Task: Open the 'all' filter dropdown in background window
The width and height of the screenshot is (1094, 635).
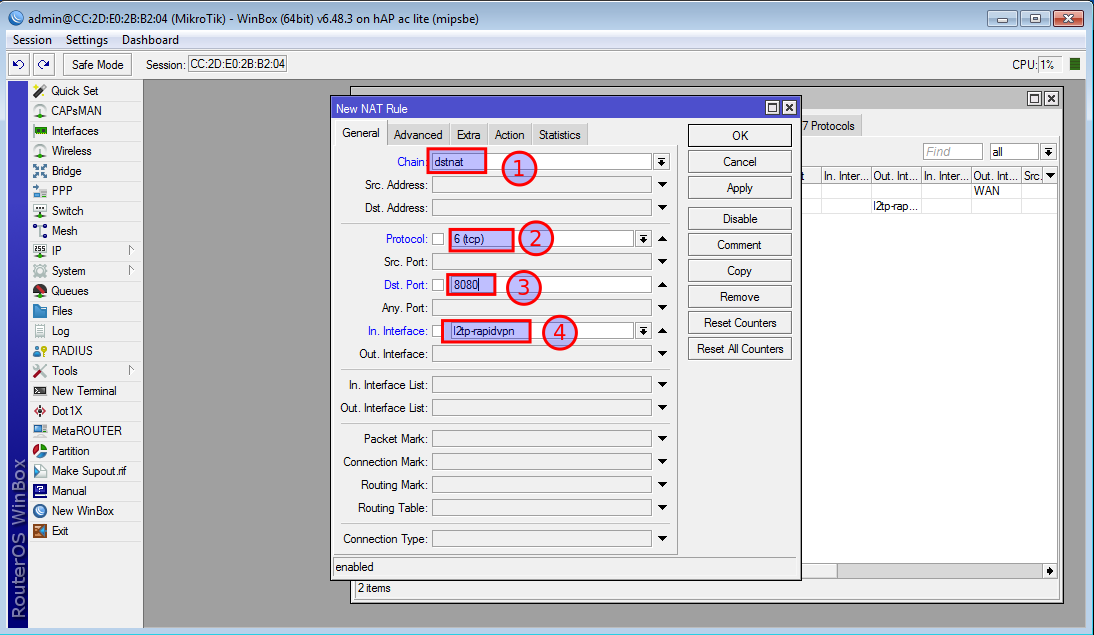Action: pos(1048,152)
